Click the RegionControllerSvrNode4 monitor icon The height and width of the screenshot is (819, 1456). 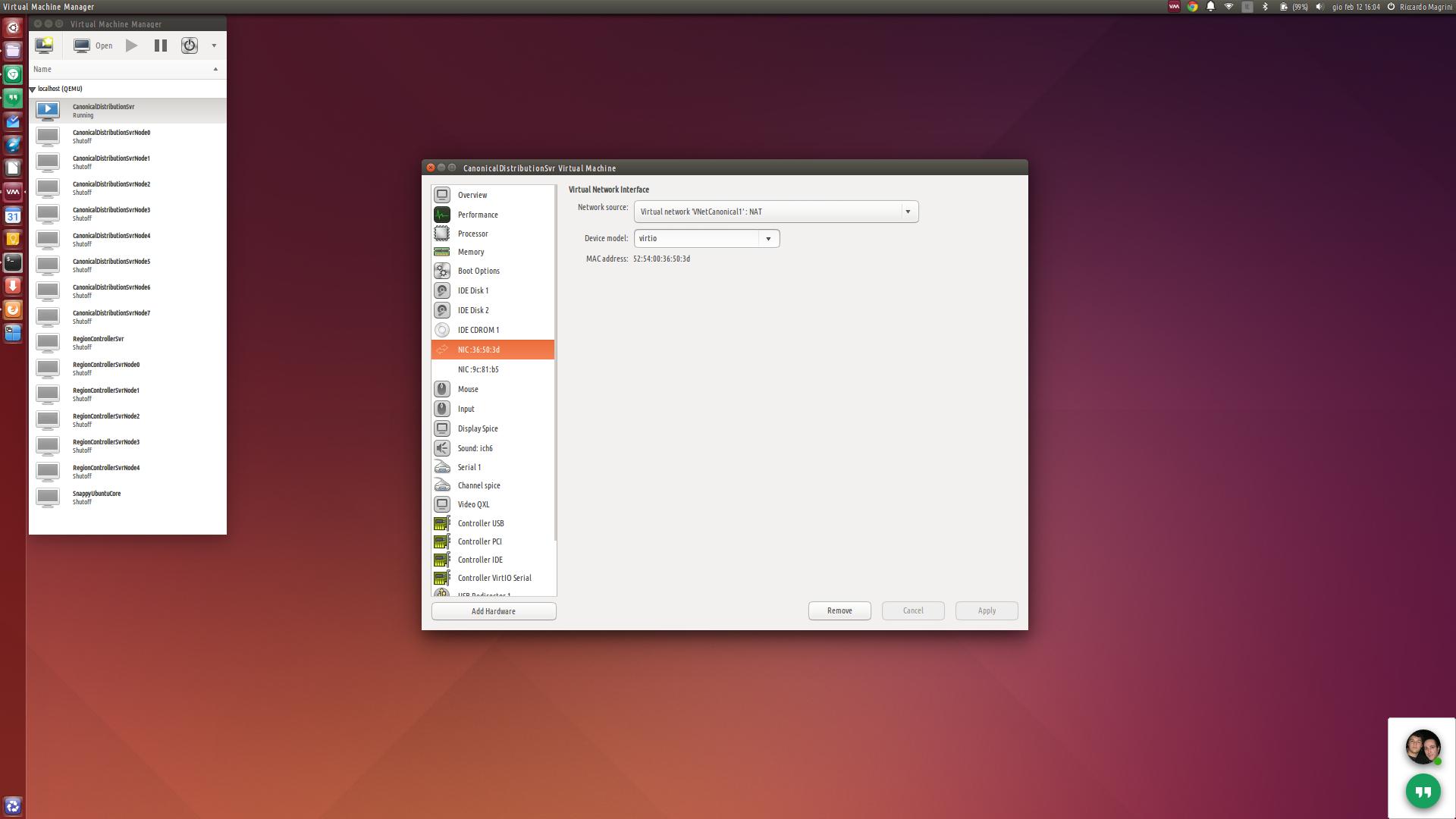pos(48,472)
